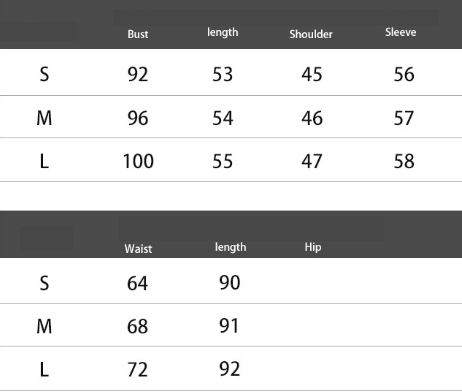Select the top table's length header

click(222, 32)
